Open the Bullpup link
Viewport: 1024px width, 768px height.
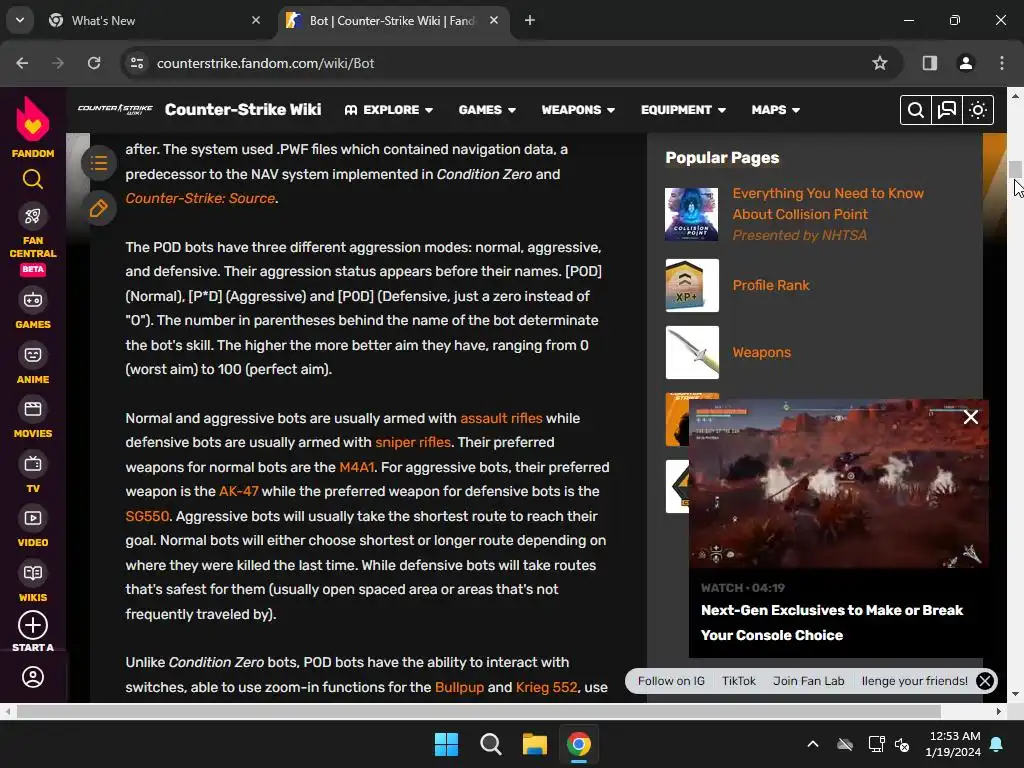pos(459,688)
